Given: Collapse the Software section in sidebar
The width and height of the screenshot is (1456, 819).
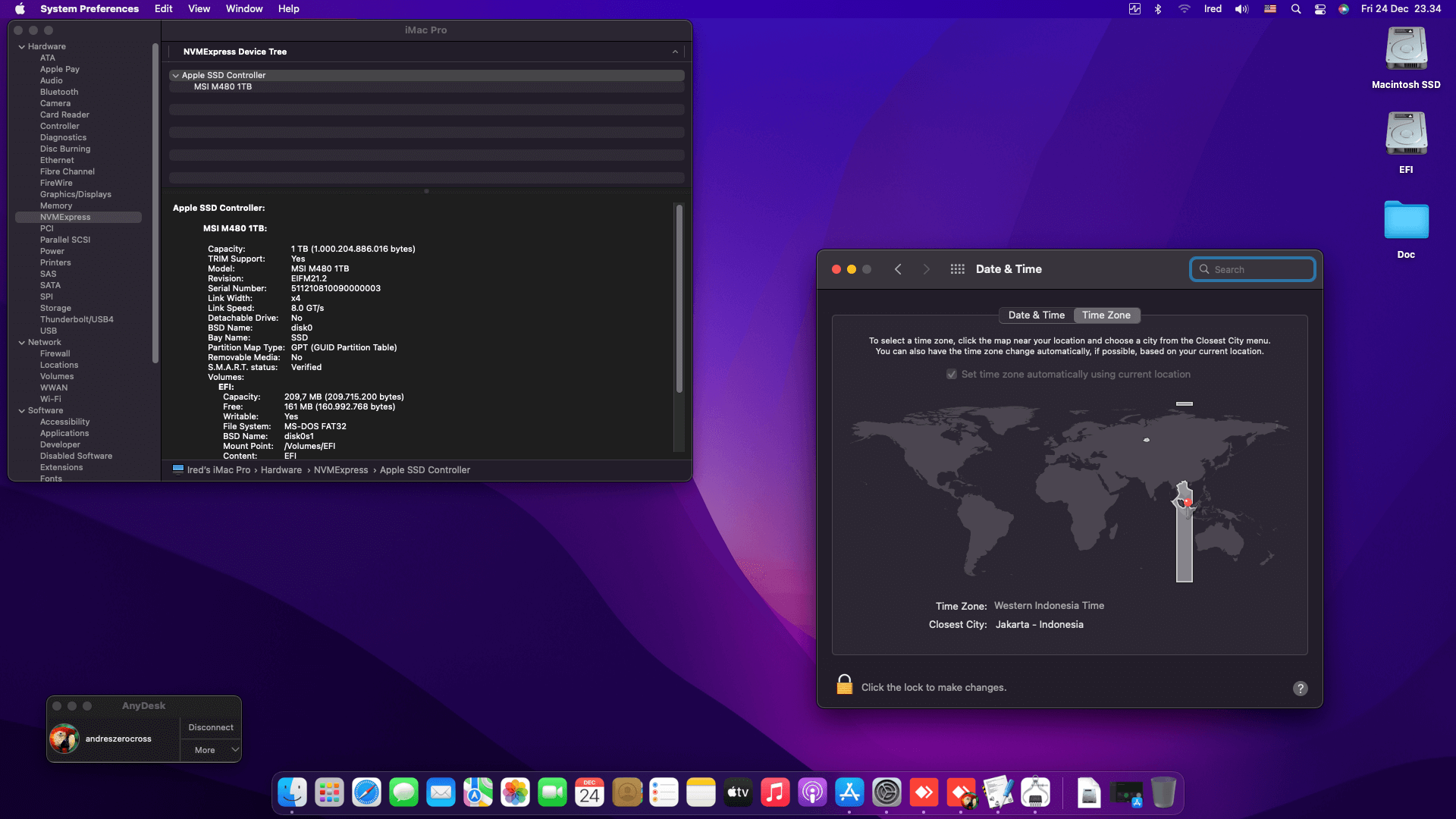Looking at the screenshot, I should (x=22, y=411).
